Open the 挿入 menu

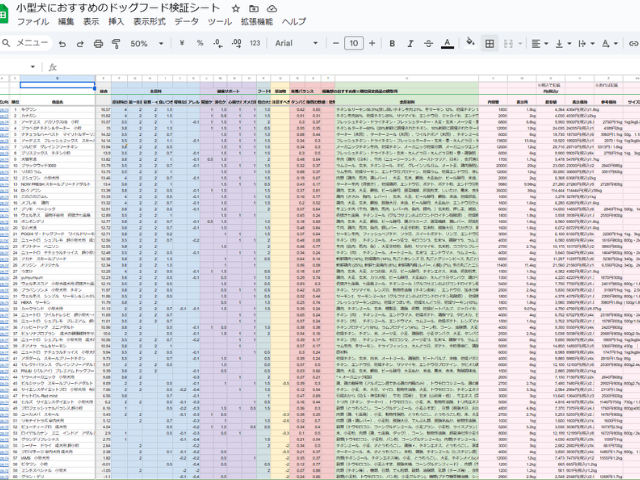(116, 22)
